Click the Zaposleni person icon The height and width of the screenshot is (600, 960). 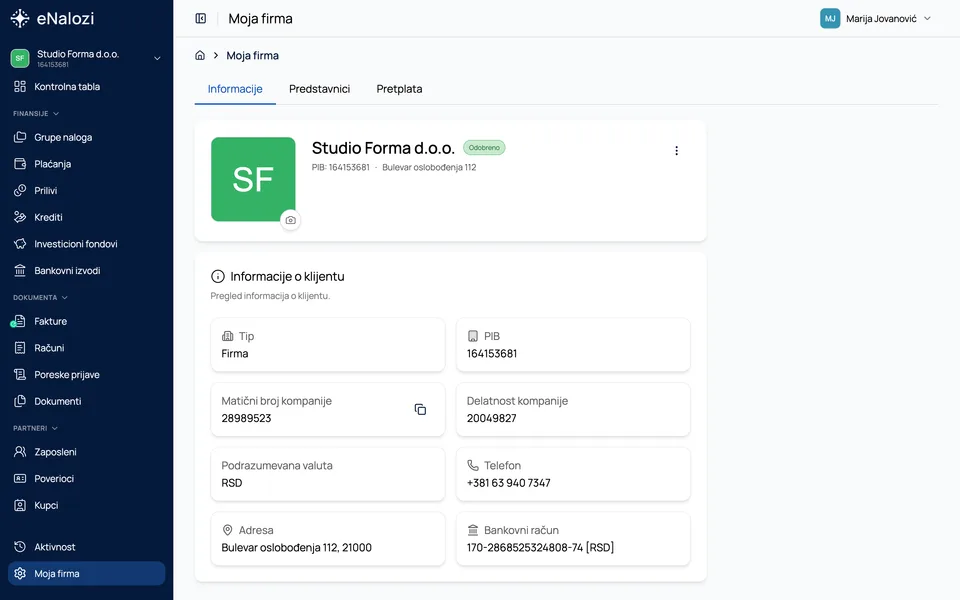[20, 452]
